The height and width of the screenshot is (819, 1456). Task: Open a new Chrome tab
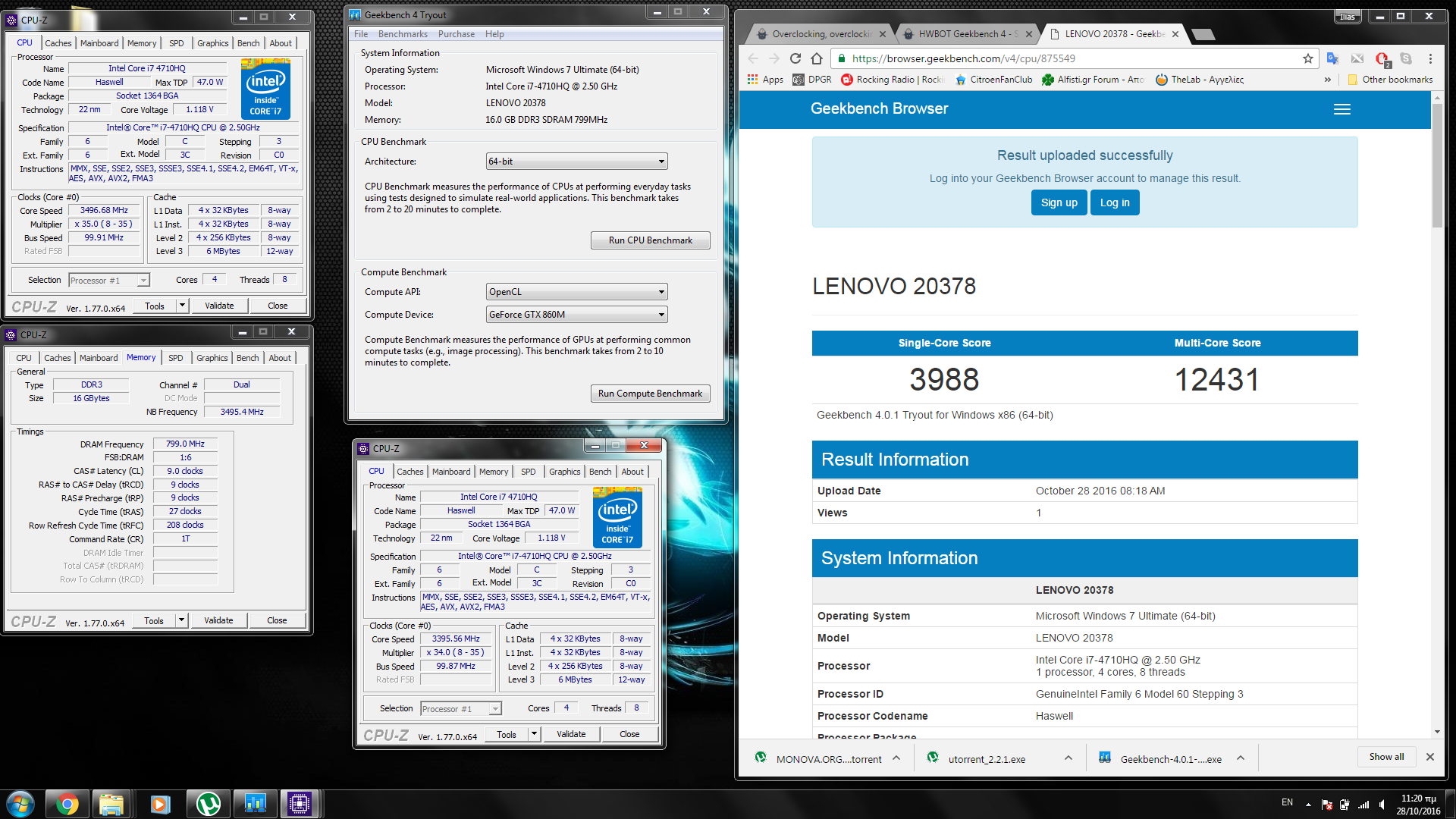1203,34
